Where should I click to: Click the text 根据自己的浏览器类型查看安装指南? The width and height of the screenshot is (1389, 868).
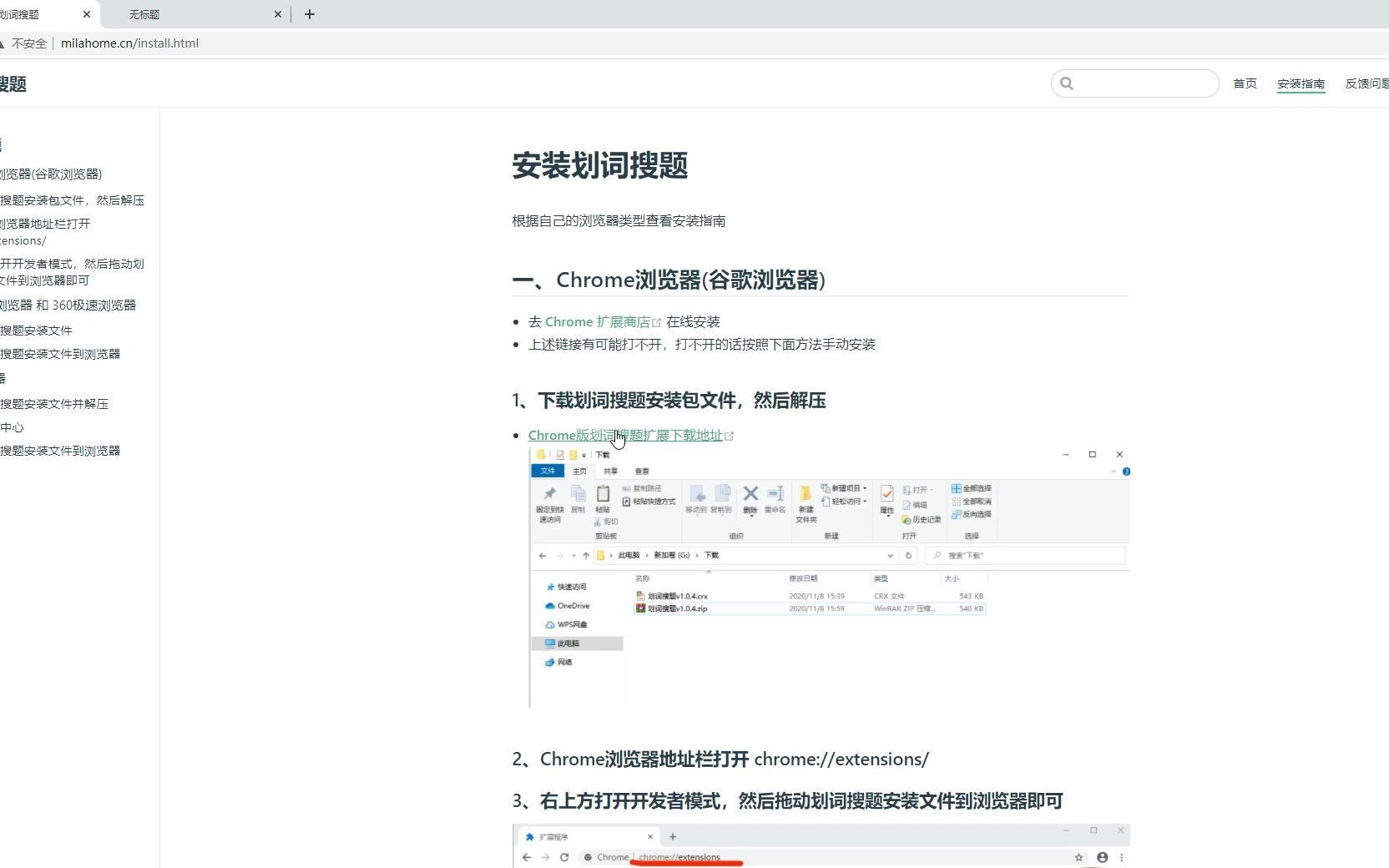pos(619,221)
